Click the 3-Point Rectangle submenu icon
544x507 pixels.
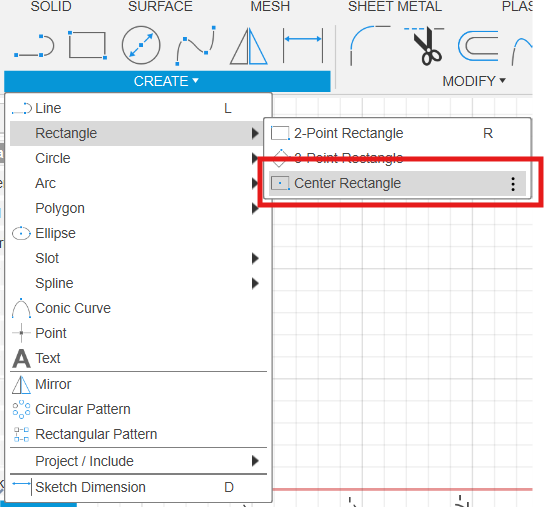(x=281, y=158)
